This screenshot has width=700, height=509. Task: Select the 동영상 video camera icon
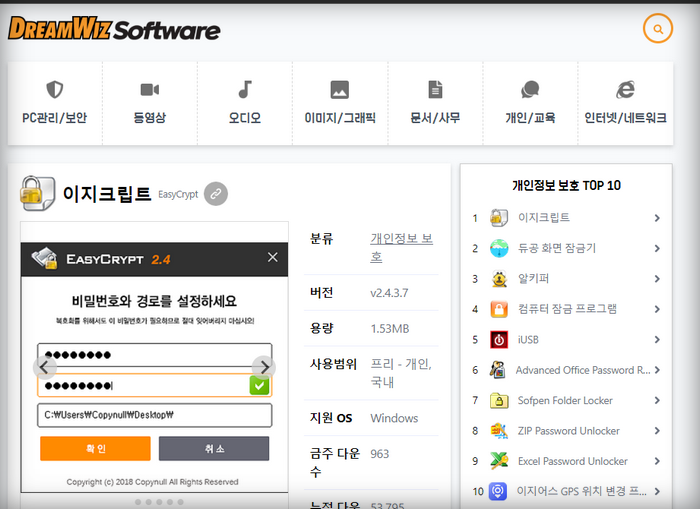pos(150,89)
